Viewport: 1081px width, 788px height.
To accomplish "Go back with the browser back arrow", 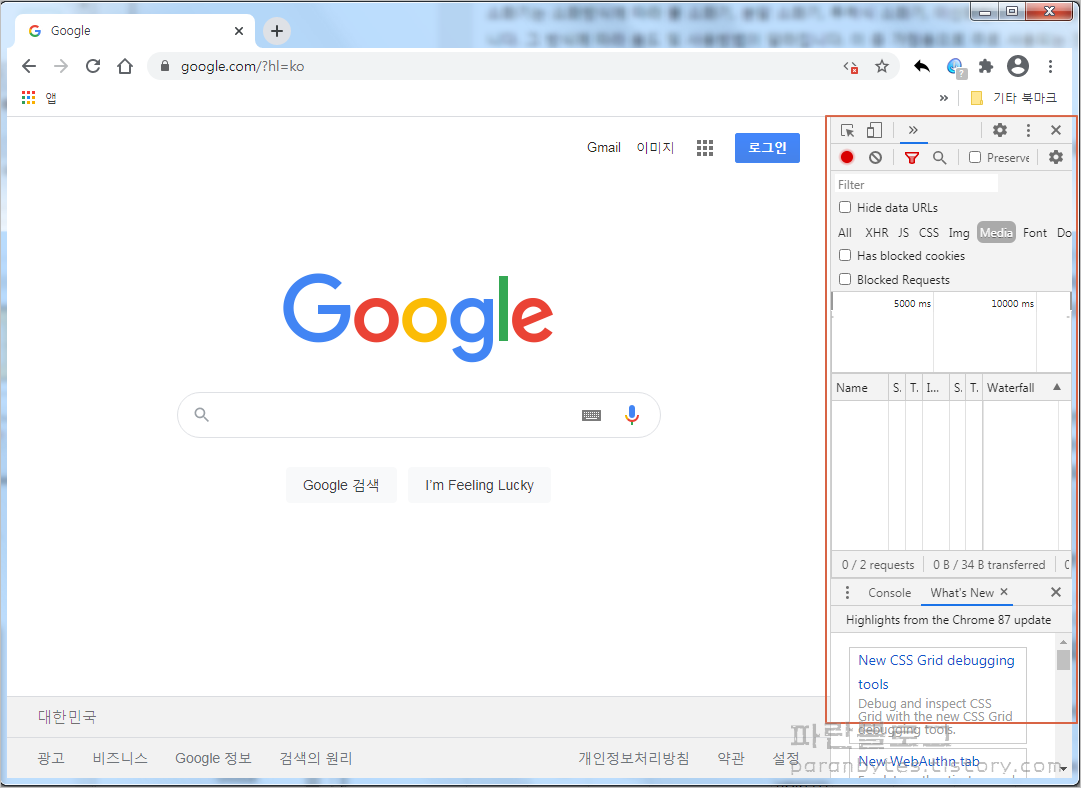I will click(29, 66).
